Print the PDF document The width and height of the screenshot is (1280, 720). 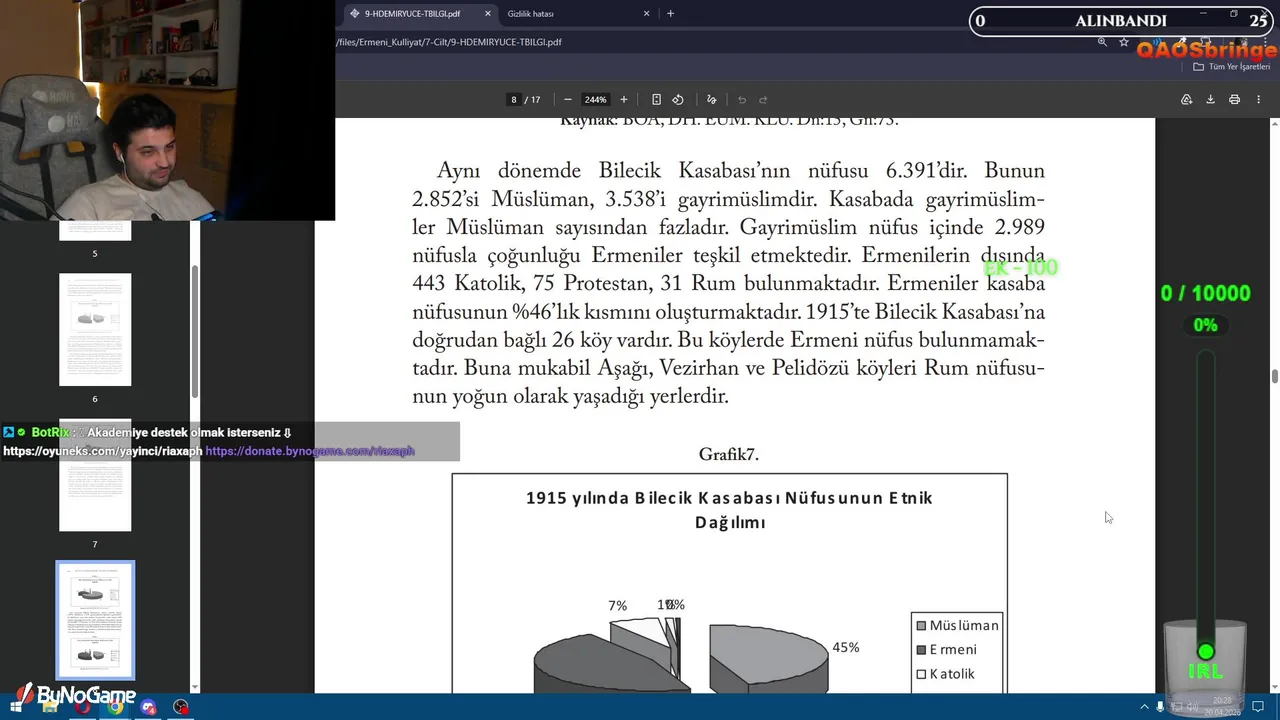coord(1234,100)
